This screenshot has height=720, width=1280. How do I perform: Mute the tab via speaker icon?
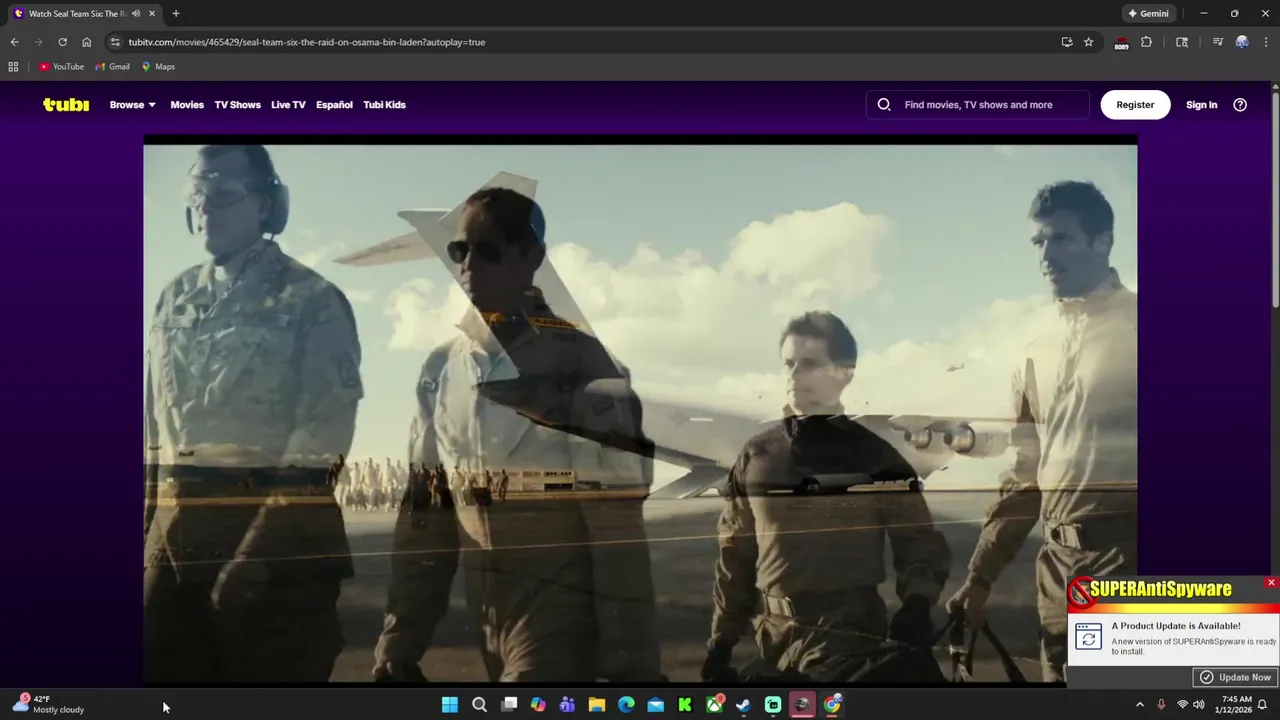(136, 14)
